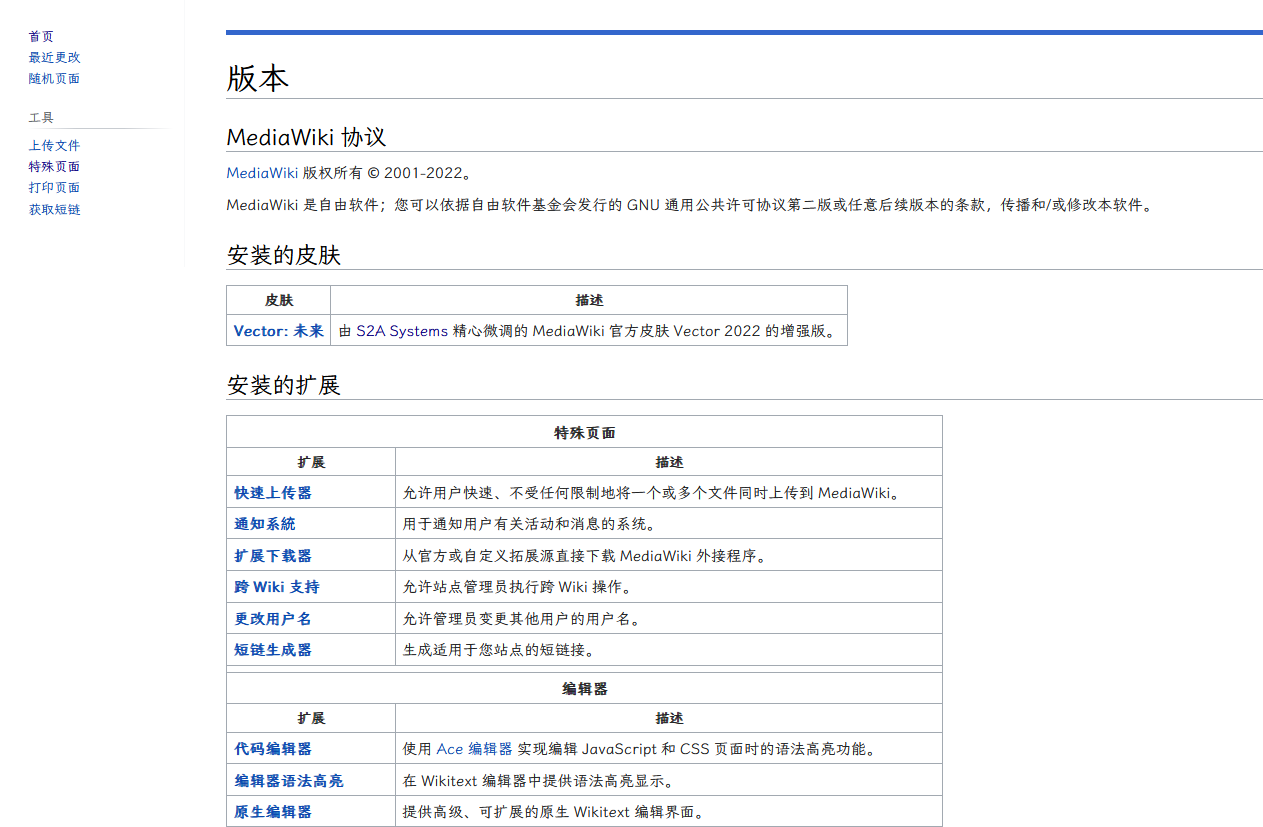The height and width of the screenshot is (827, 1263).
Task: Click the 编辑器语法高亮 extension link
Action: click(289, 780)
